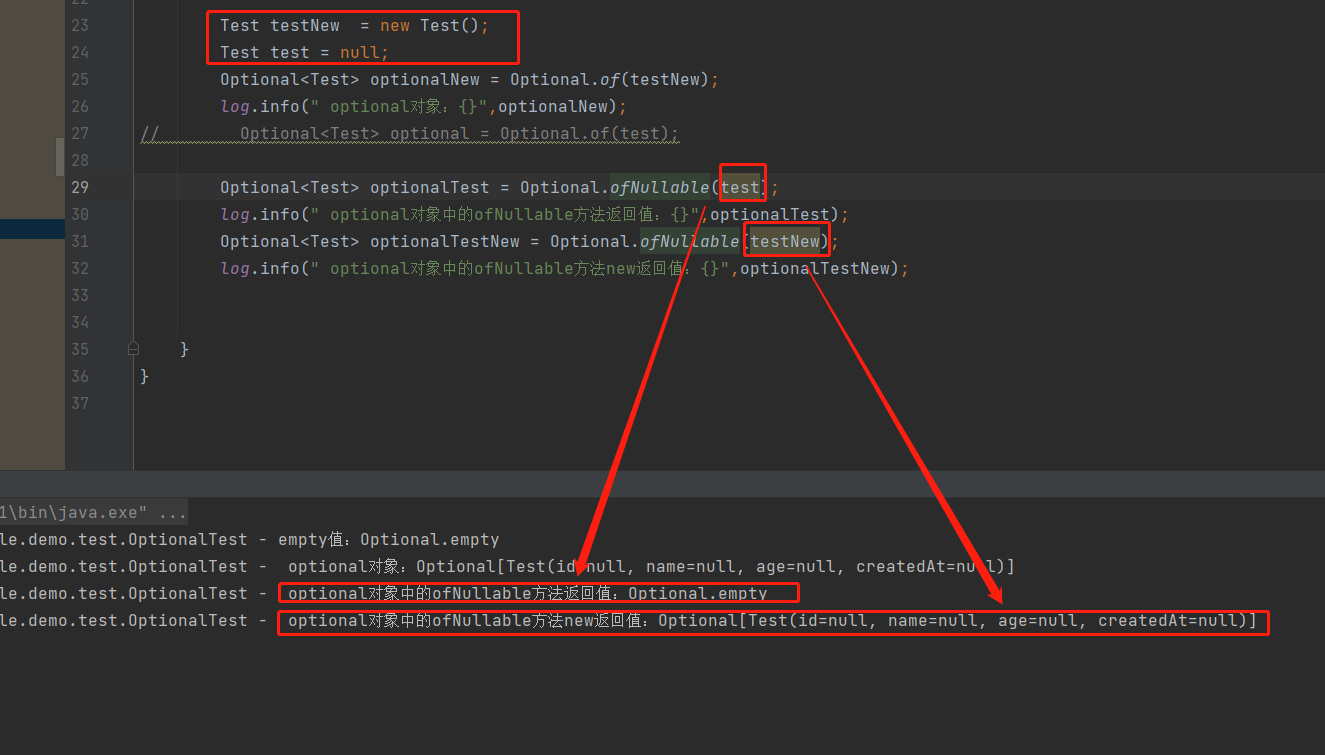The height and width of the screenshot is (755, 1325).
Task: Click the 'optionalTest' variable declaration on line 29
Action: point(430,187)
